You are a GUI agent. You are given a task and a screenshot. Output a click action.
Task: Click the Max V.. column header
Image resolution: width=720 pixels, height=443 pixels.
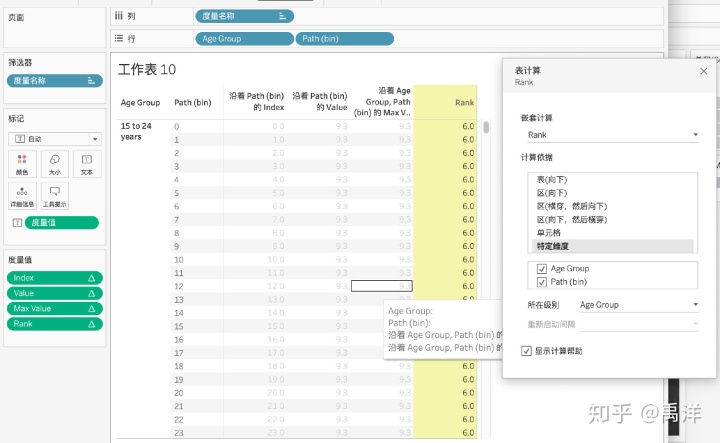tap(382, 101)
